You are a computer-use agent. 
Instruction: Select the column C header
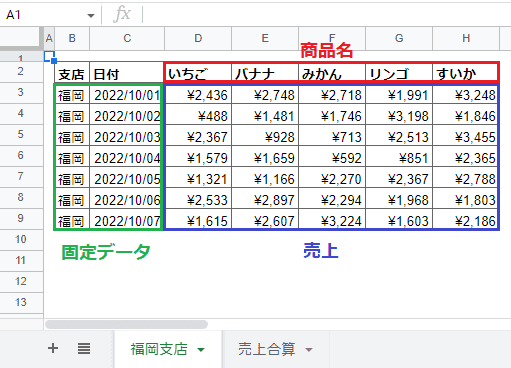127,39
